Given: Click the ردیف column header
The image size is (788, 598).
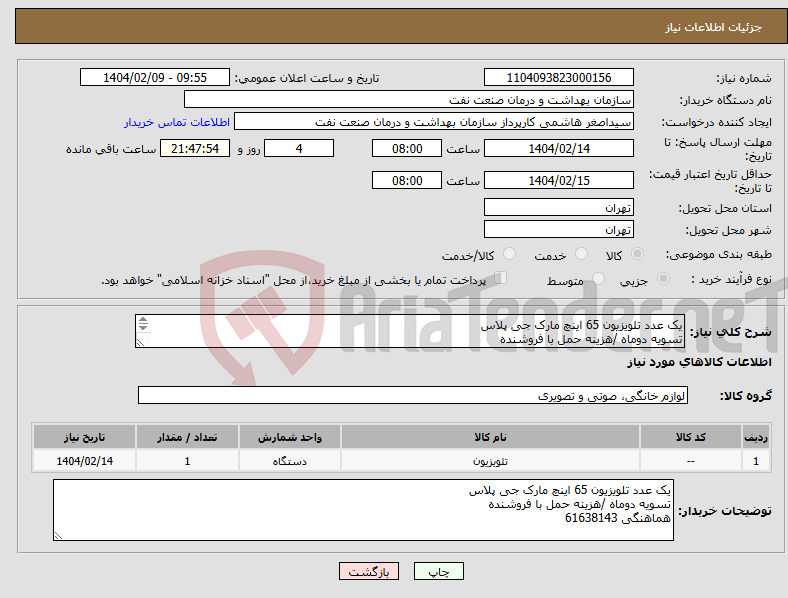Looking at the screenshot, I should pos(756,437).
